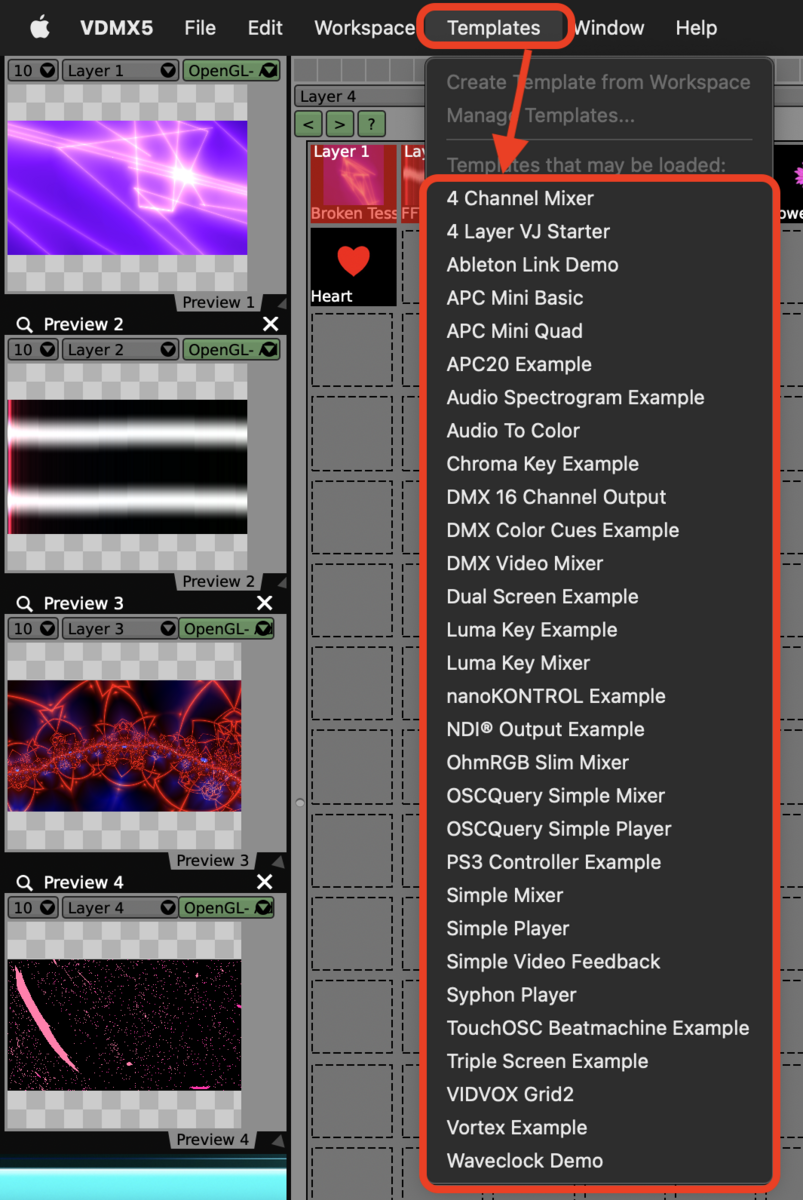
Task: Select the "Simple Video Feedback" template entry
Action: pyautogui.click(x=554, y=962)
